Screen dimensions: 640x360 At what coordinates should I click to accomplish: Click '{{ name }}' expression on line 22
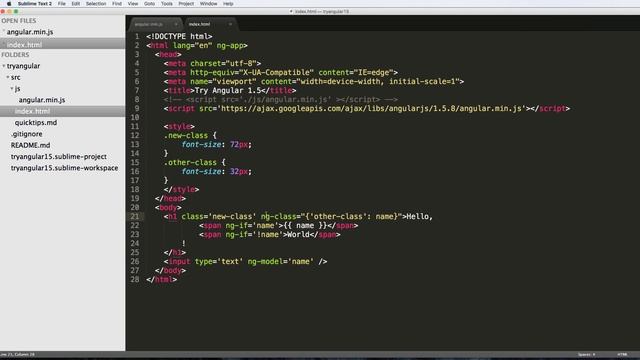click(305, 225)
